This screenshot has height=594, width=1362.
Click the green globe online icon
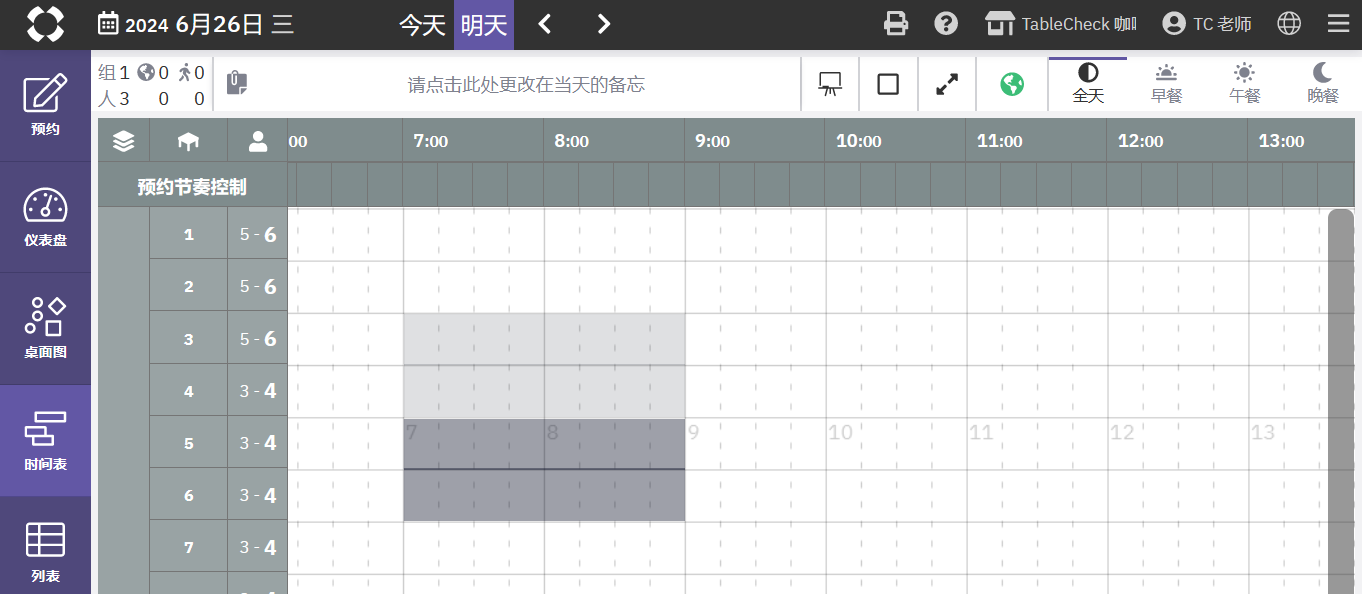coord(1012,84)
